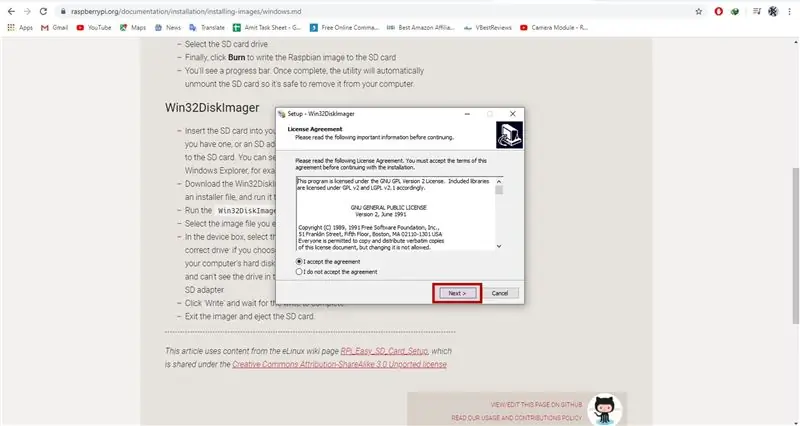Viewport: 800px width, 426px height.
Task: Open the Apps bookmark shortcut
Action: point(20,28)
